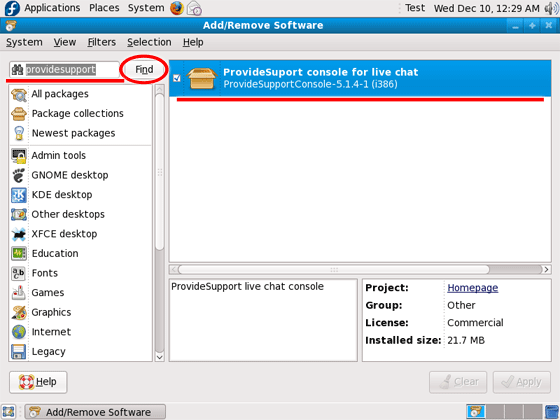Click the Show Desktop icon in bottom panel

9,412
